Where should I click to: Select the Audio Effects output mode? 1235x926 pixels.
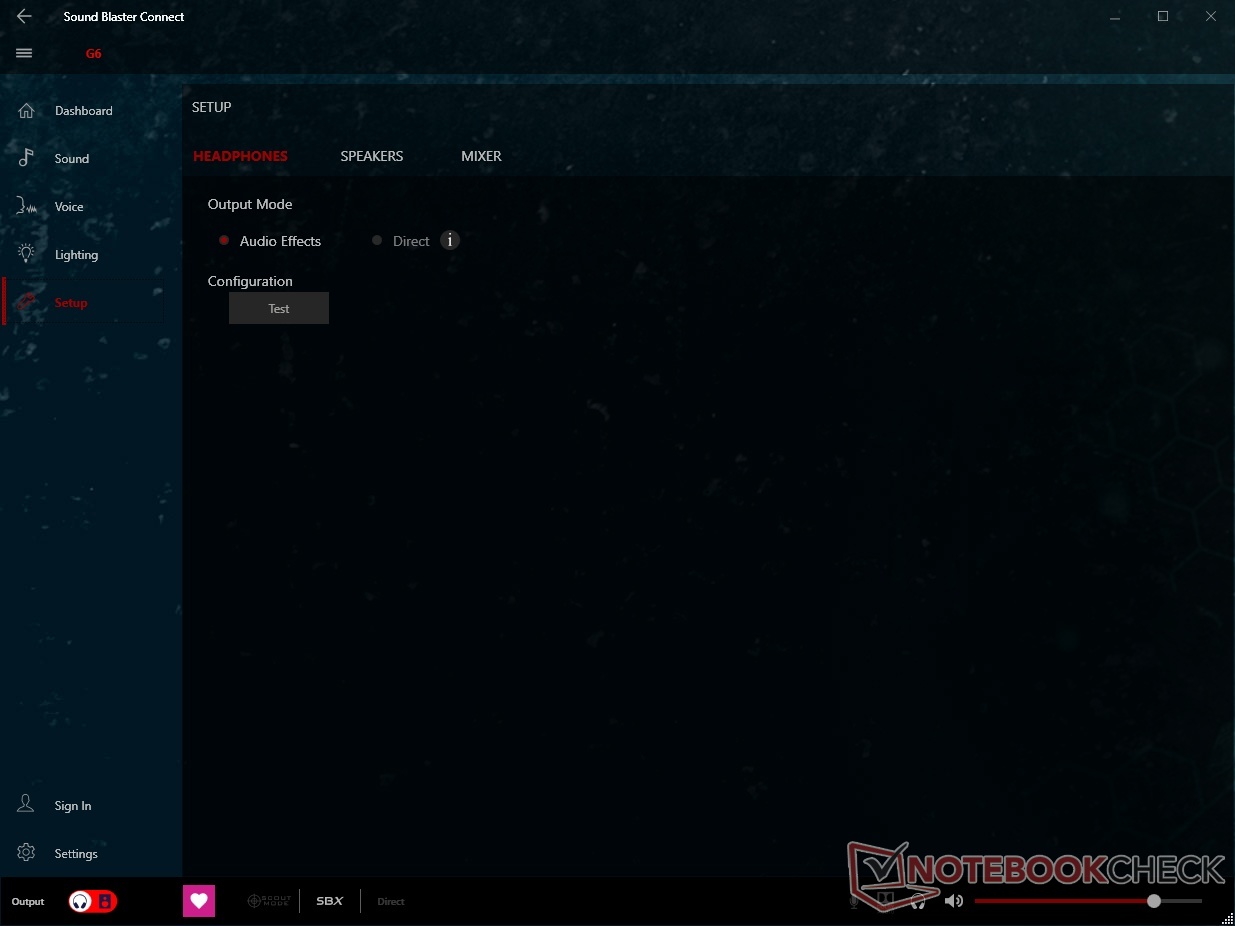tap(224, 241)
